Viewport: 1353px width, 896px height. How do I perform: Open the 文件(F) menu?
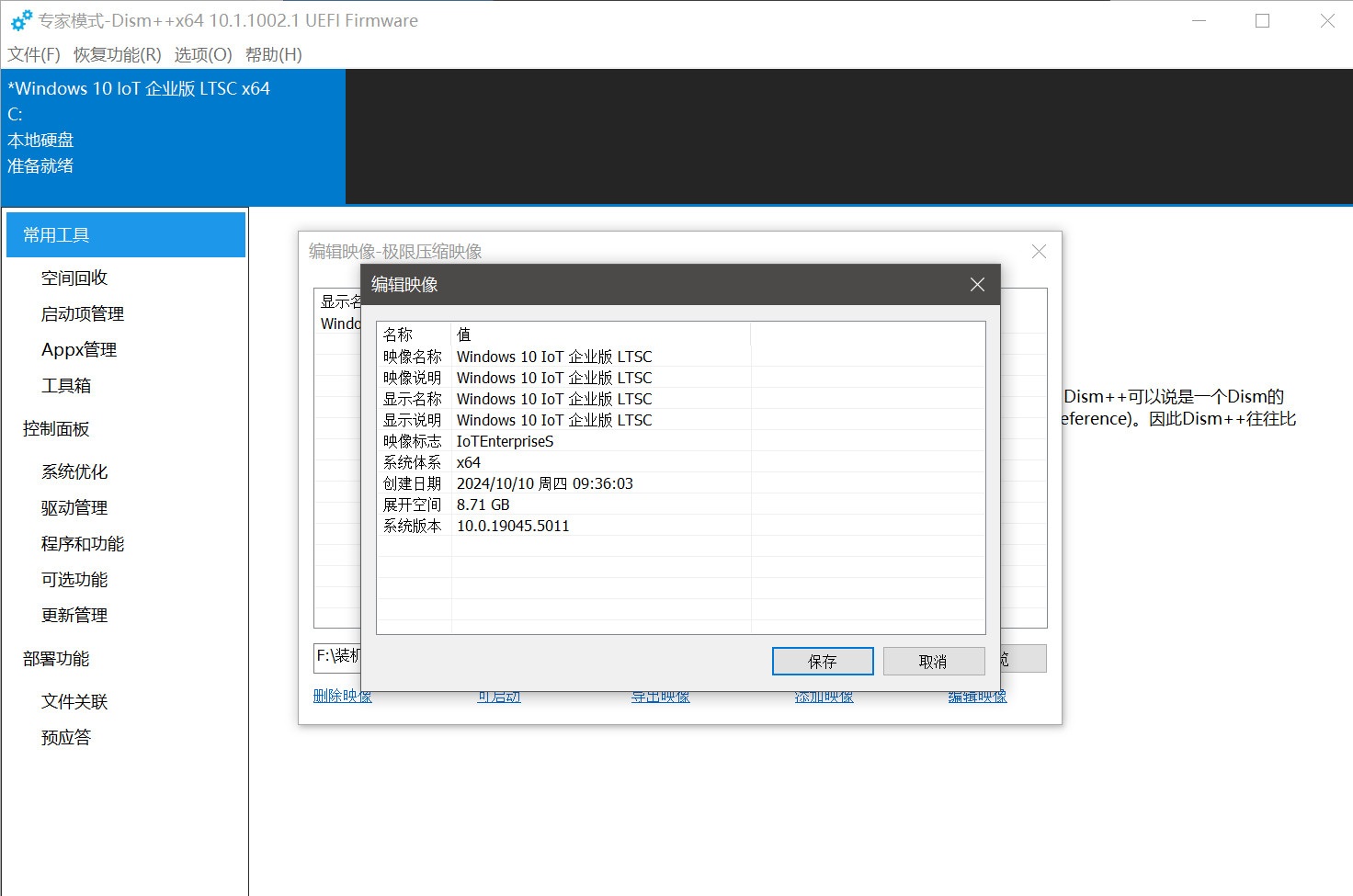click(x=34, y=54)
